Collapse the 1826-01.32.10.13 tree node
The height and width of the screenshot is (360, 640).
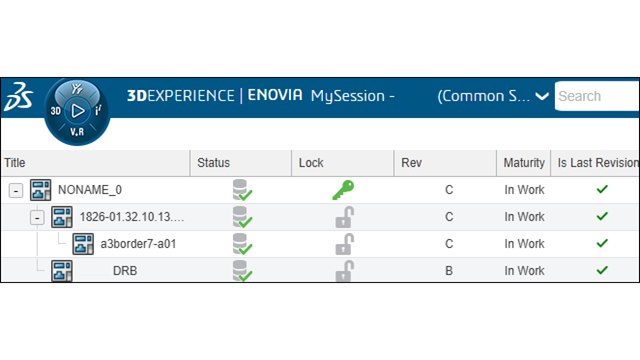coord(37,217)
